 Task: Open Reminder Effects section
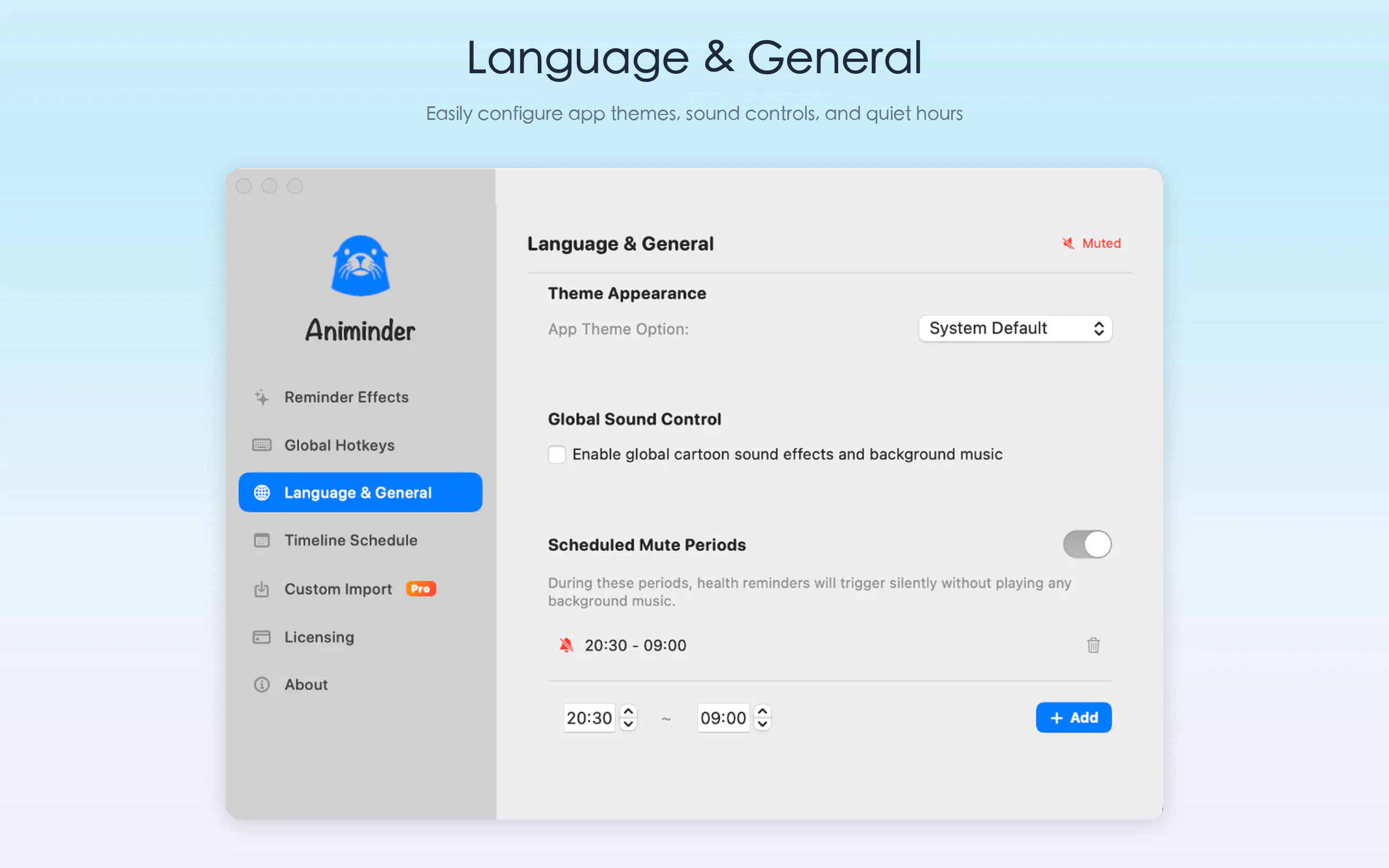(360, 397)
